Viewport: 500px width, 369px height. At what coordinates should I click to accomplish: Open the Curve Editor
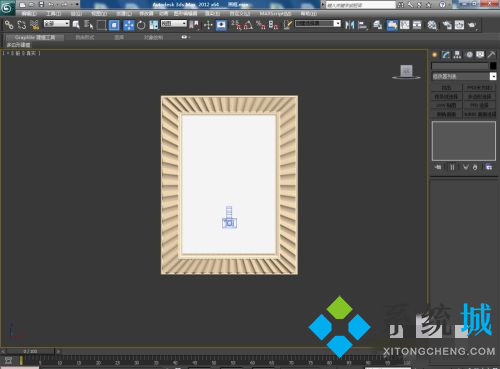[x=404, y=25]
